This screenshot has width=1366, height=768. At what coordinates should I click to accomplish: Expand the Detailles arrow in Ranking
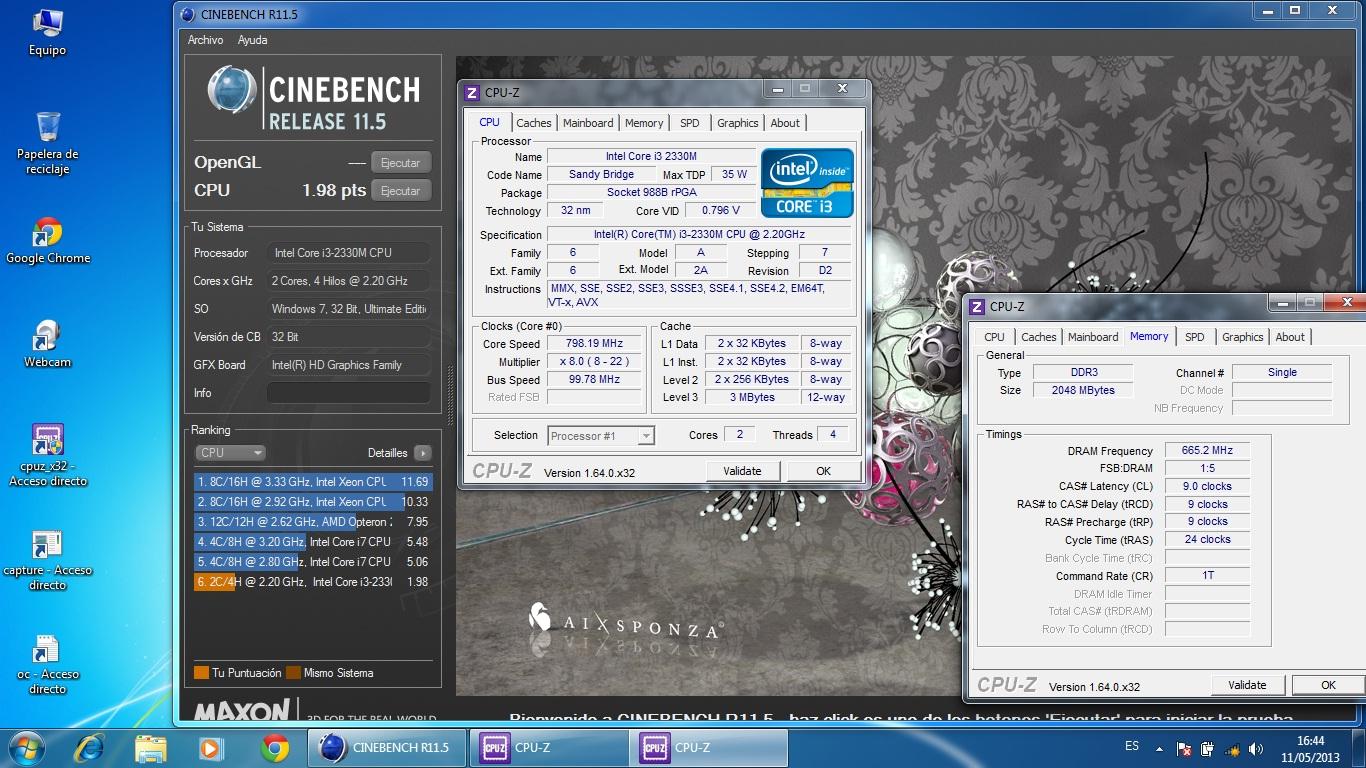coord(422,453)
